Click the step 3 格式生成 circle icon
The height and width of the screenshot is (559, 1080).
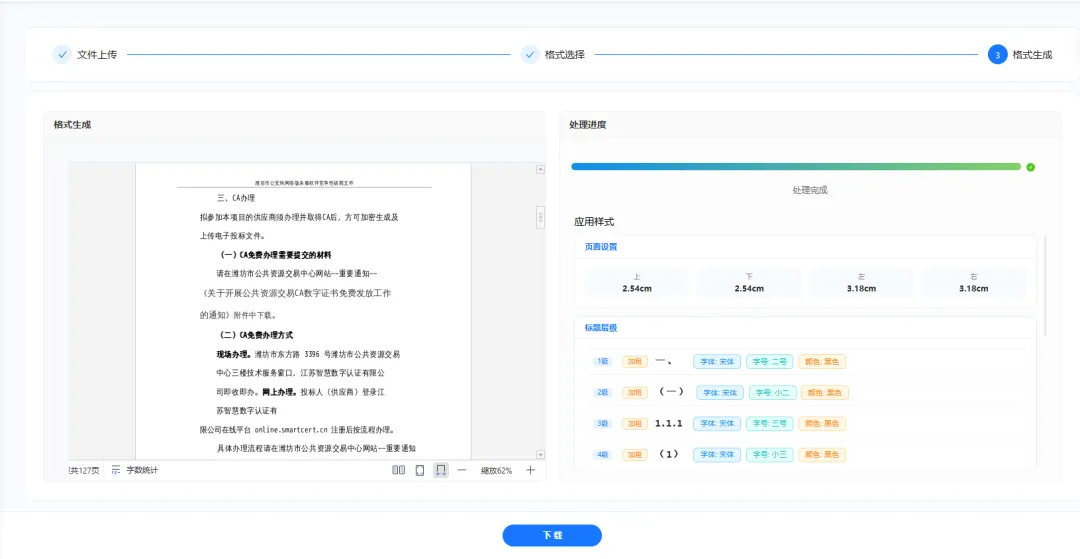(x=997, y=54)
